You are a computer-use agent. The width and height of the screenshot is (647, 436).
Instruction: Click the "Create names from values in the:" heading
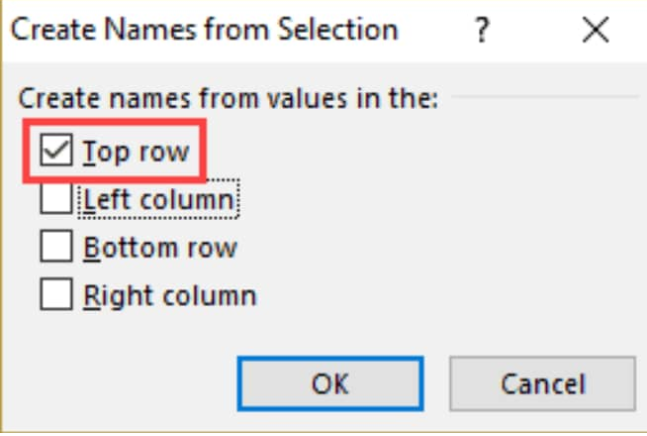pos(228,98)
